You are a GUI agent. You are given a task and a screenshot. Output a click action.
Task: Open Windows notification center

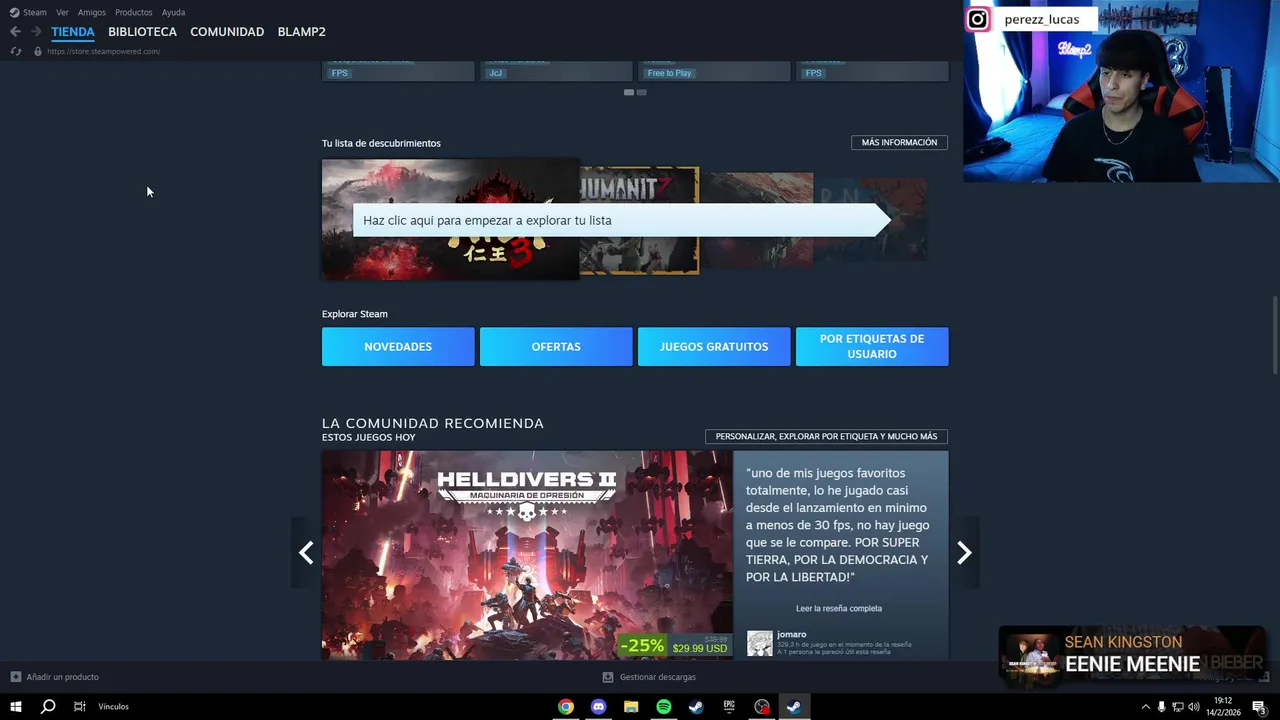1259,707
